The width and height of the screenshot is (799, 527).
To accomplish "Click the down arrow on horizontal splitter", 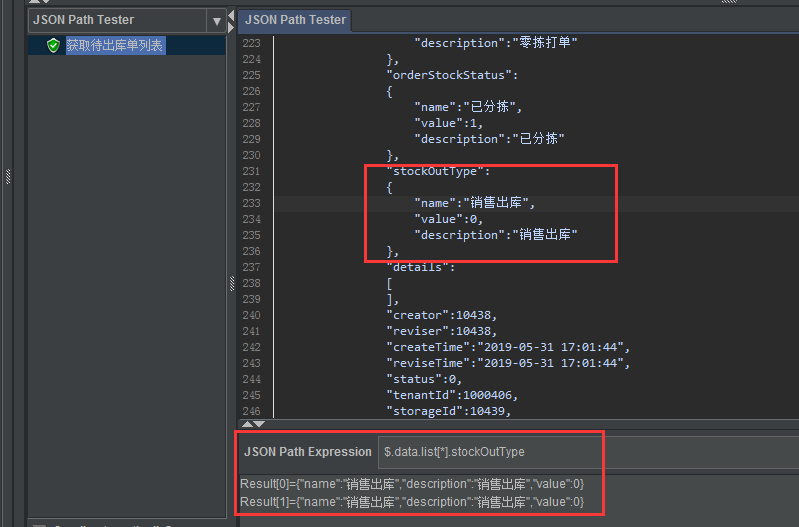I will coord(259,424).
